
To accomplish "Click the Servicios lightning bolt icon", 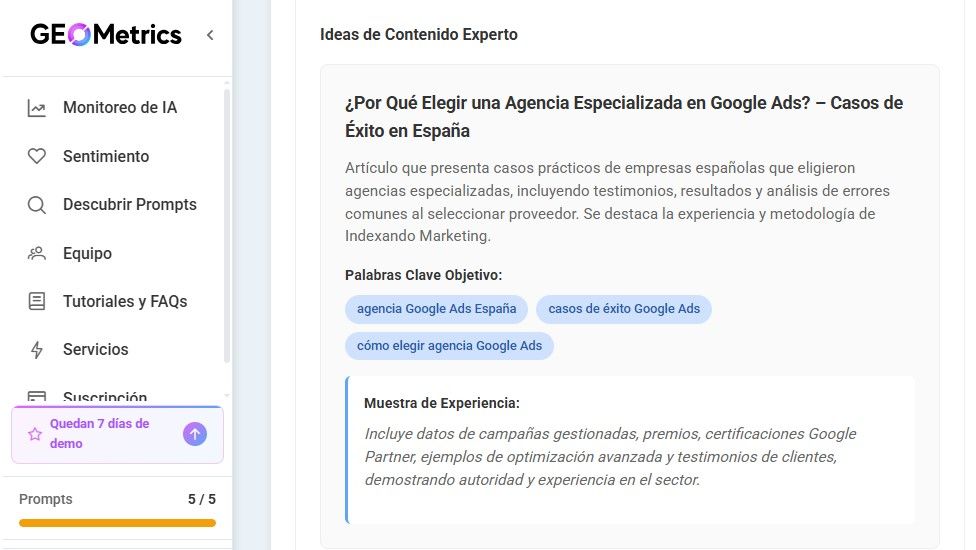I will click(x=37, y=350).
